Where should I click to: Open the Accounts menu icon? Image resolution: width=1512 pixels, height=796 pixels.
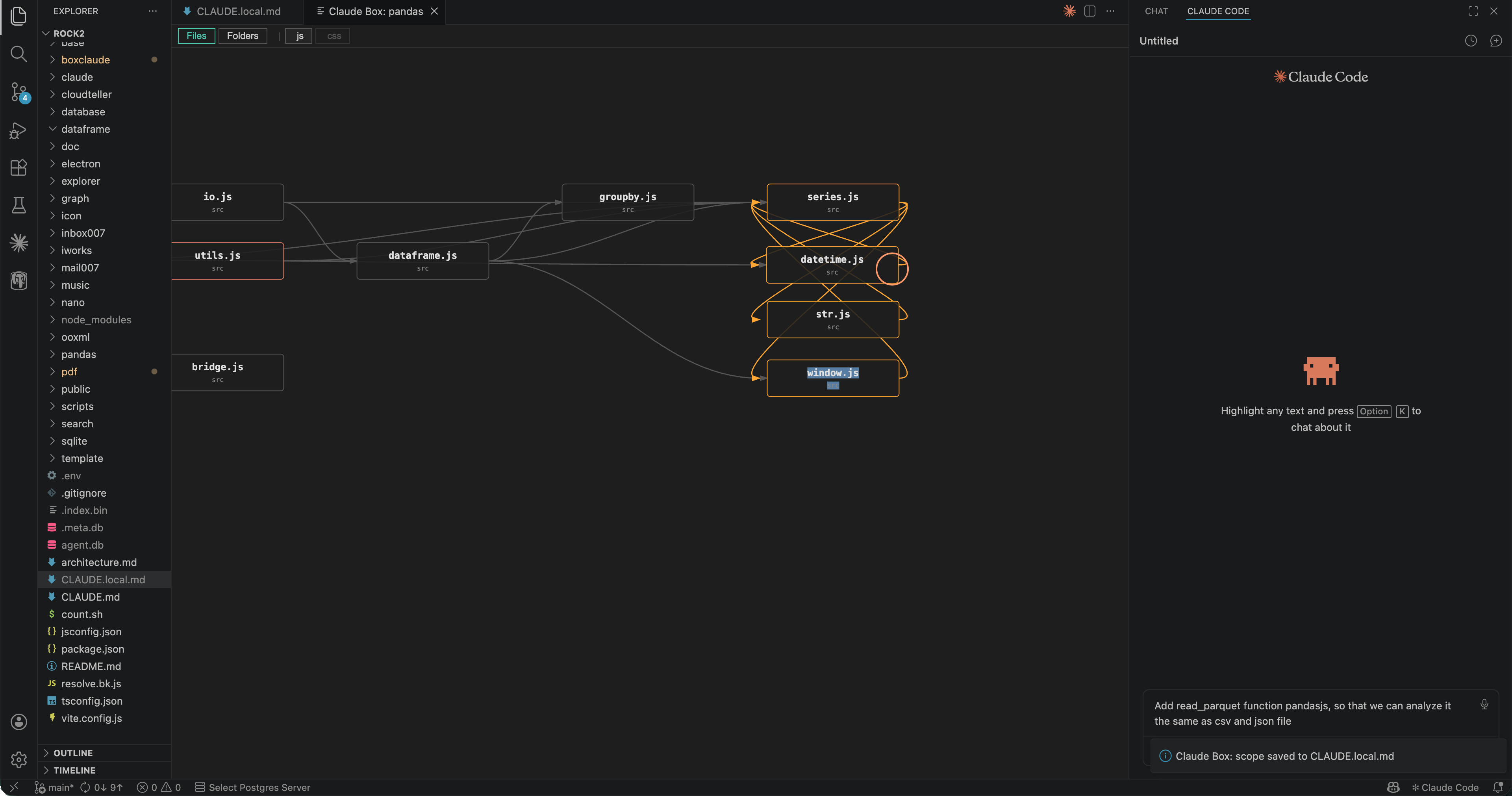click(19, 722)
